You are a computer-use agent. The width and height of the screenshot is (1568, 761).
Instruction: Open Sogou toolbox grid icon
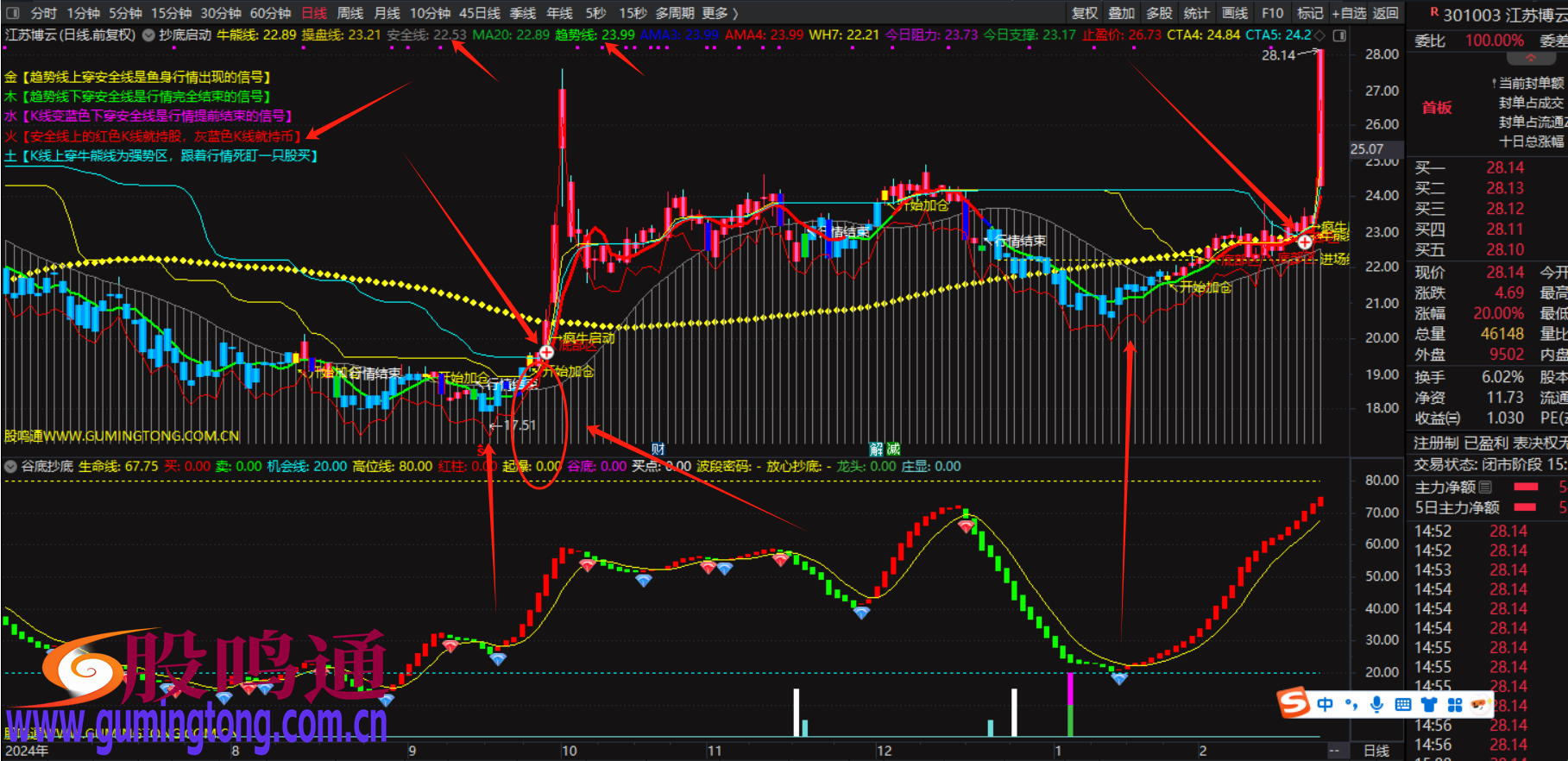[x=1454, y=705]
